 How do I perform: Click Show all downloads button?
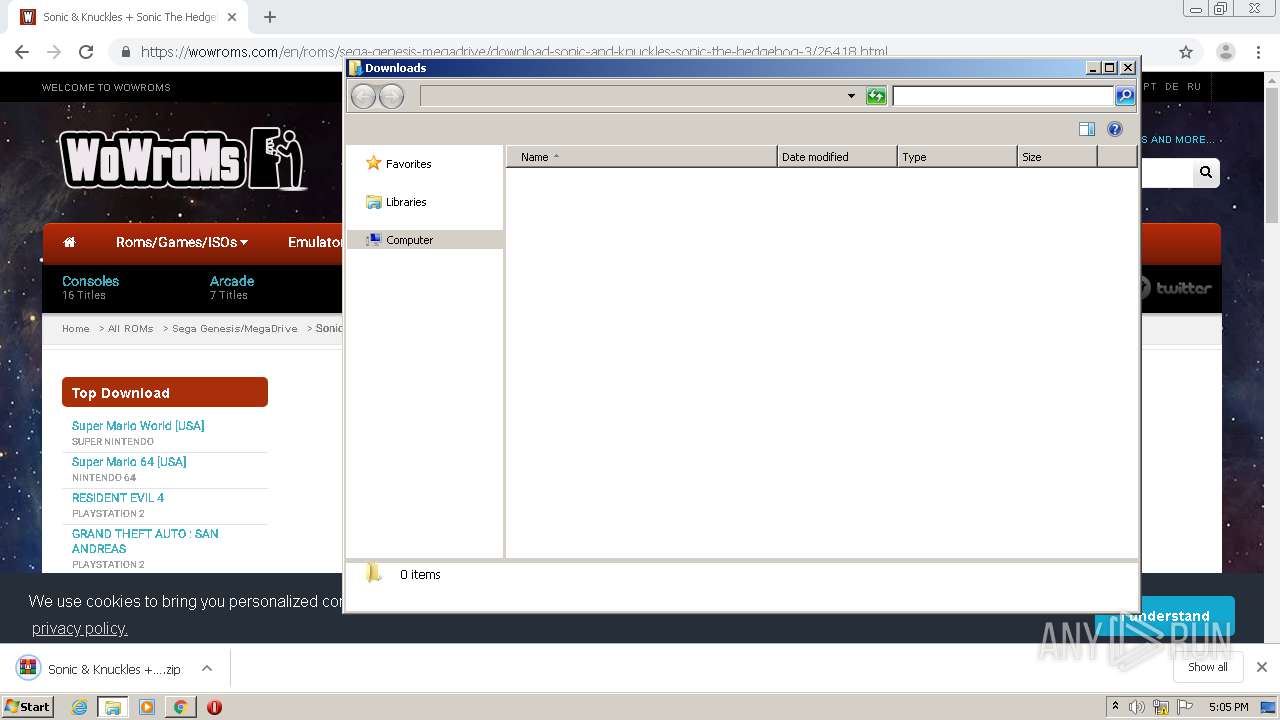click(x=1207, y=667)
